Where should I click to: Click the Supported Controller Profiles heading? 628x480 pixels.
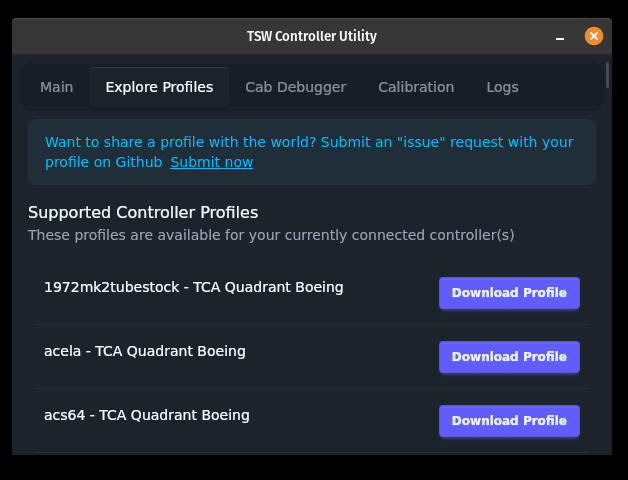[143, 212]
